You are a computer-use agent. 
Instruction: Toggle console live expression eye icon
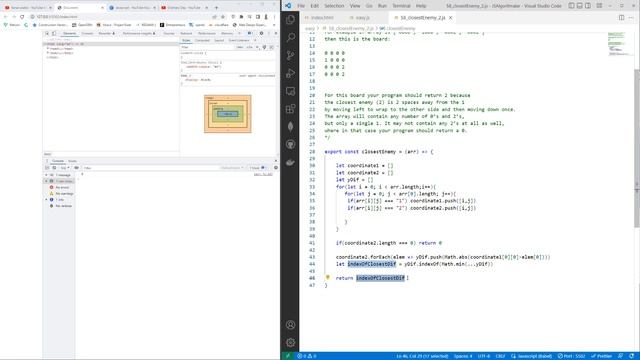pos(76,168)
